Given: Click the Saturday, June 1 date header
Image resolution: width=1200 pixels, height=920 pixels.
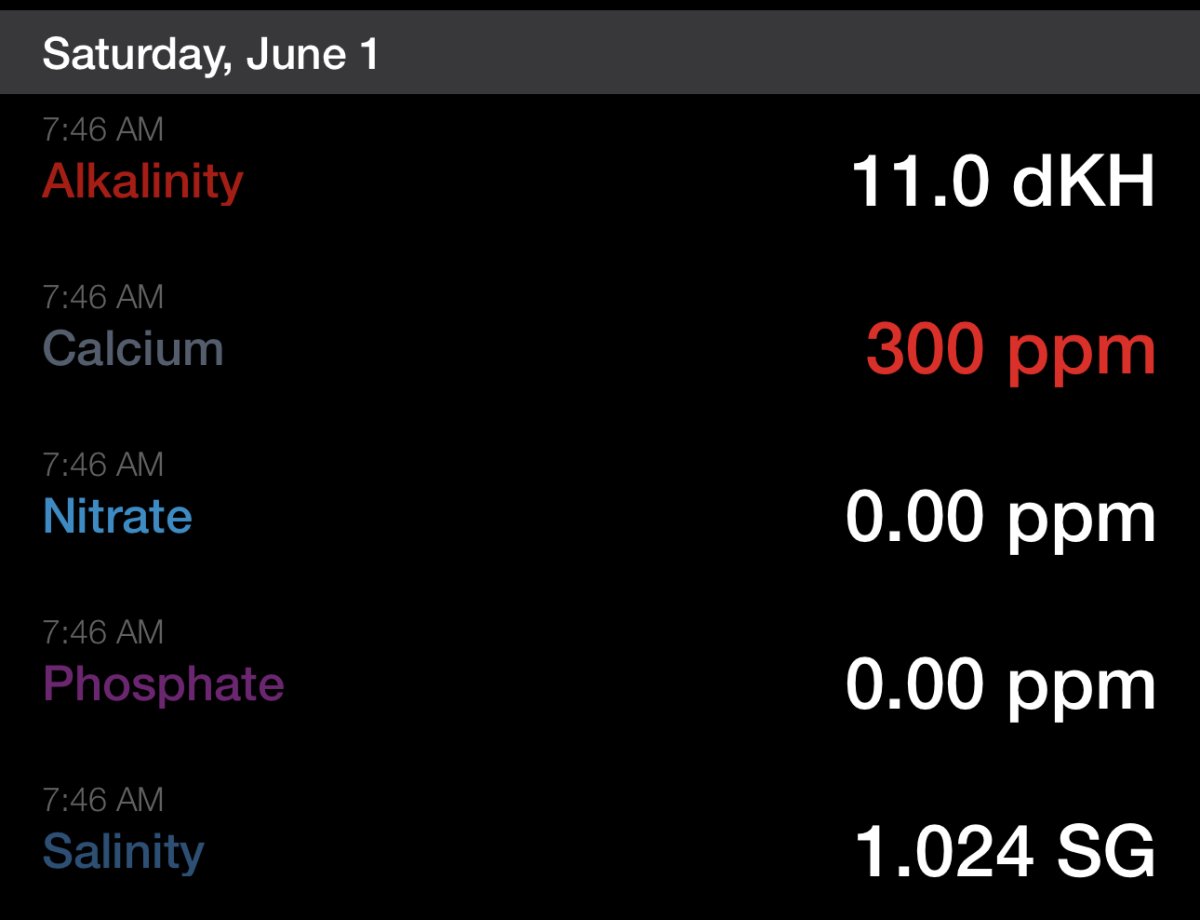Looking at the screenshot, I should pos(211,54).
